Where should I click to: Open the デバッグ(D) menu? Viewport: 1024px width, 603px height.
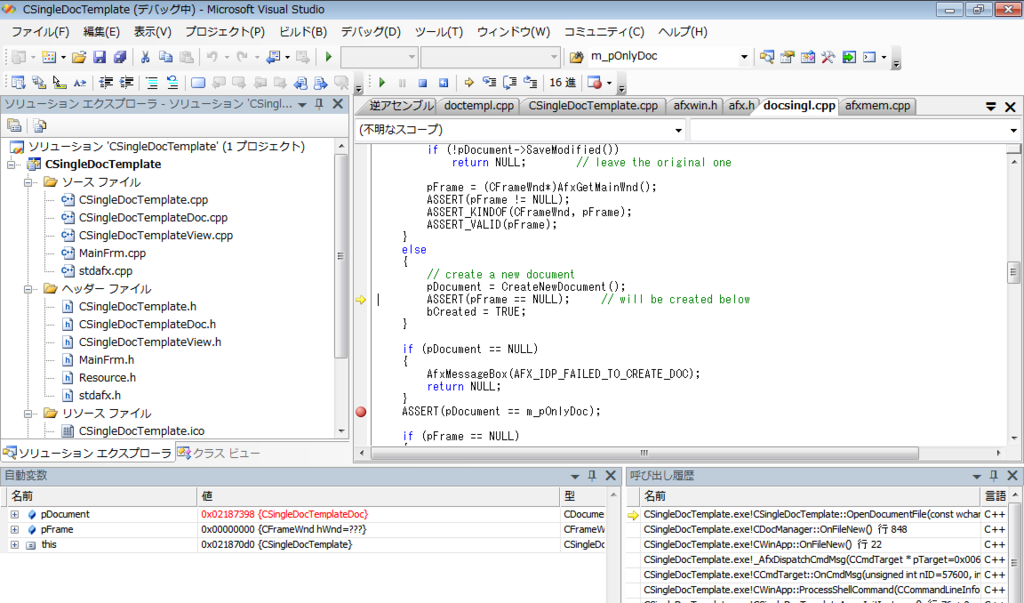[x=370, y=32]
